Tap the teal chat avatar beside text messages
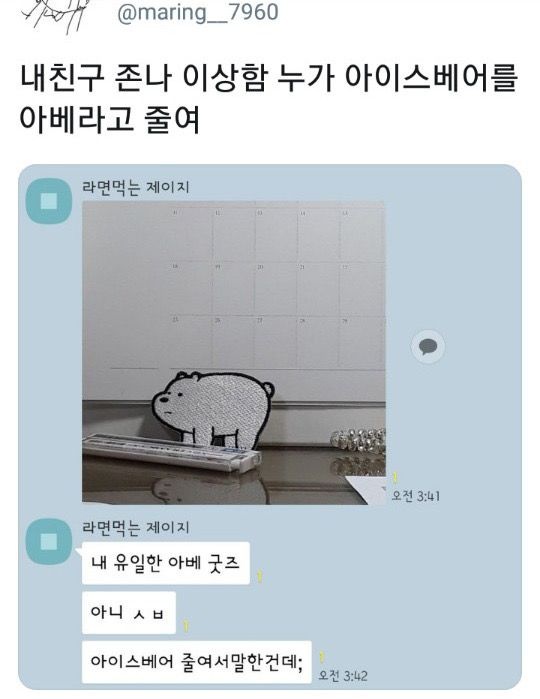The image size is (540, 699). coord(49,542)
